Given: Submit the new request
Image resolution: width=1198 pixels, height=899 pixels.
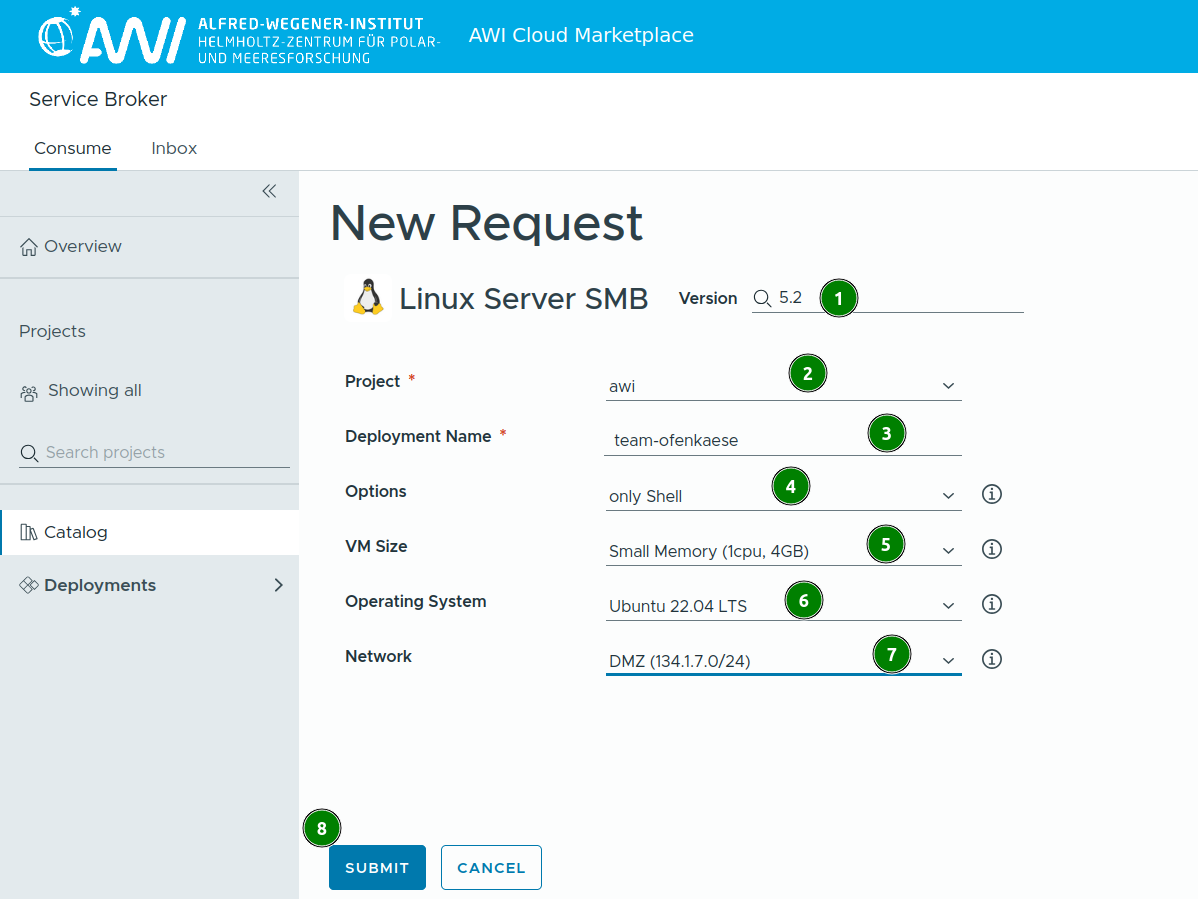Looking at the screenshot, I should point(377,868).
